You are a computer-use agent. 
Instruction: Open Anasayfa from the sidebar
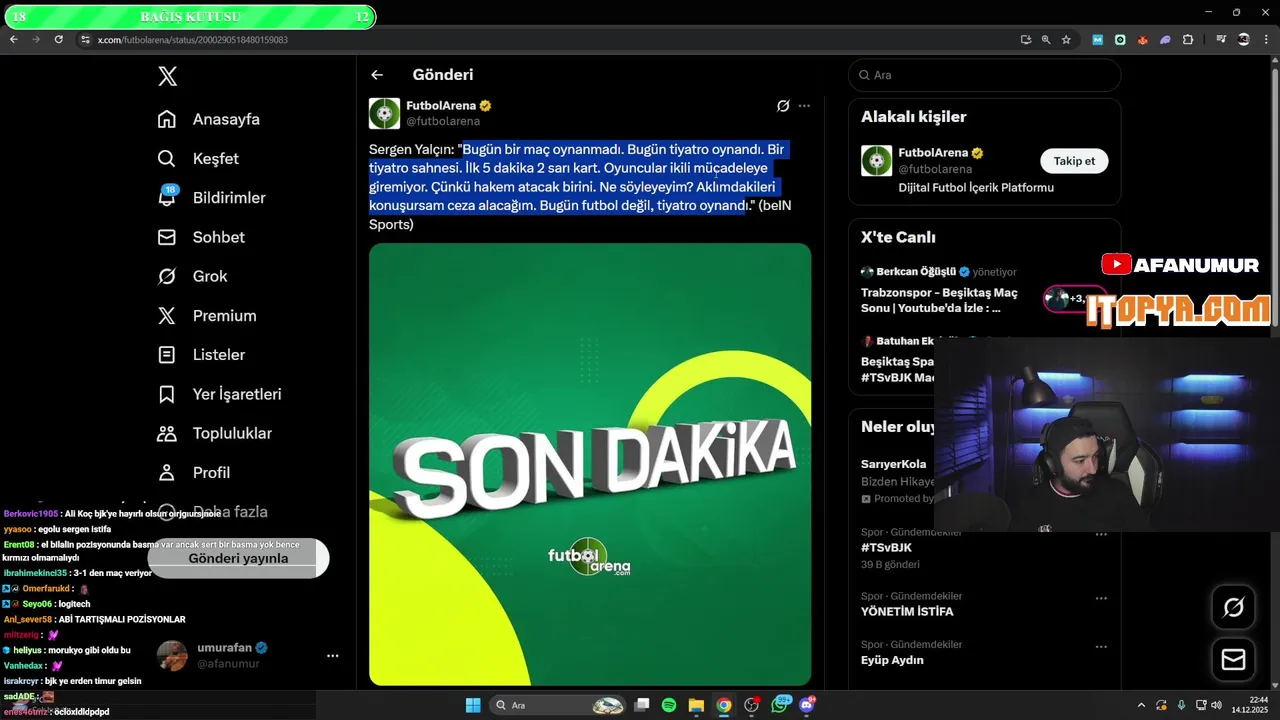[209, 119]
